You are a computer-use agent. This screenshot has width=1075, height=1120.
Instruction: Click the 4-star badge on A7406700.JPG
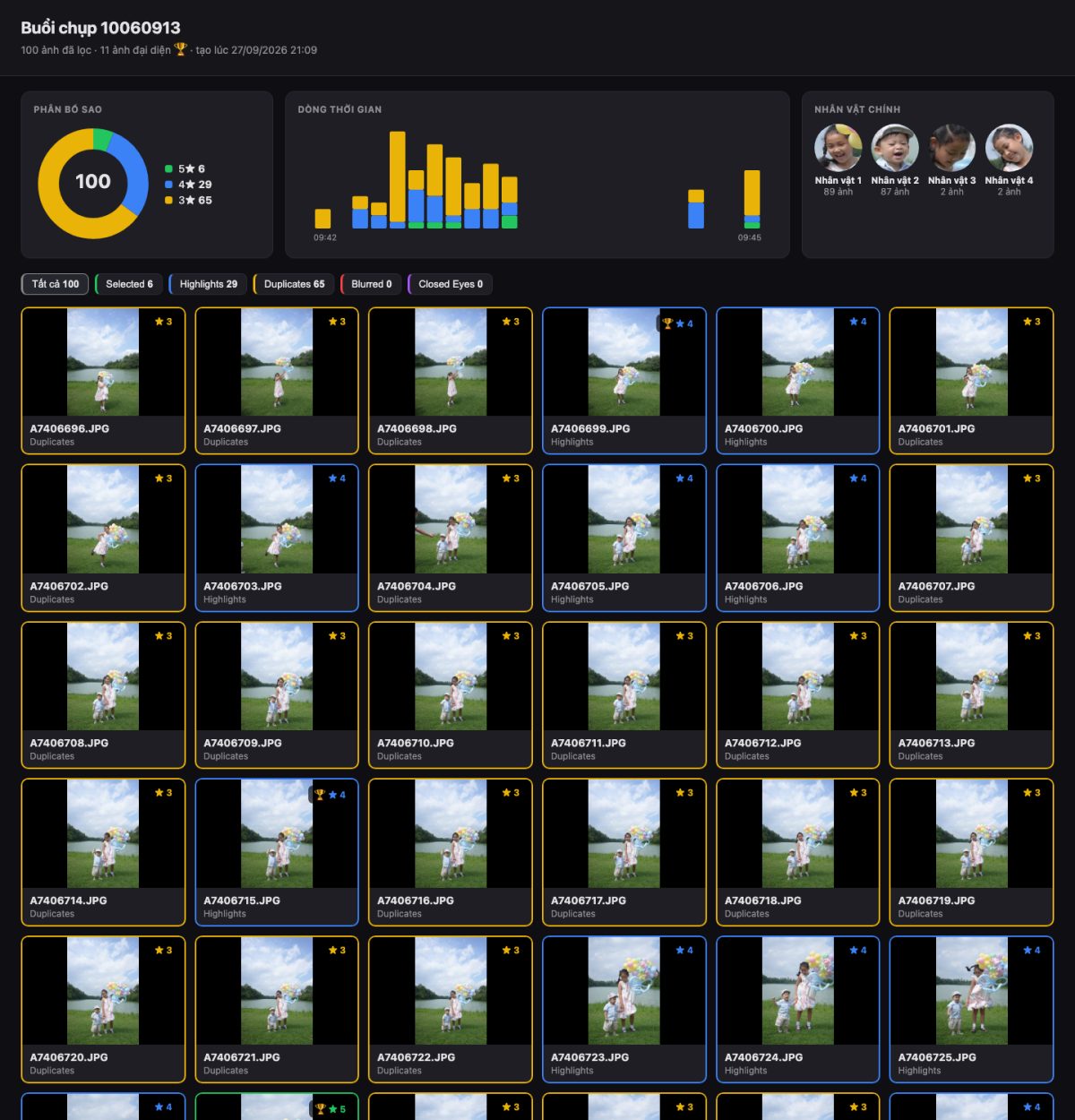pos(858,322)
